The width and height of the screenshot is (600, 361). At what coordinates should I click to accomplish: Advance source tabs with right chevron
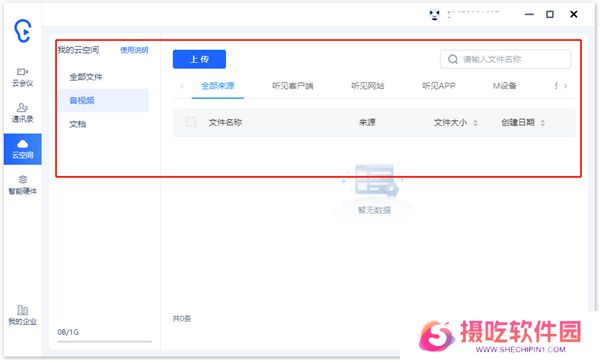(x=565, y=86)
